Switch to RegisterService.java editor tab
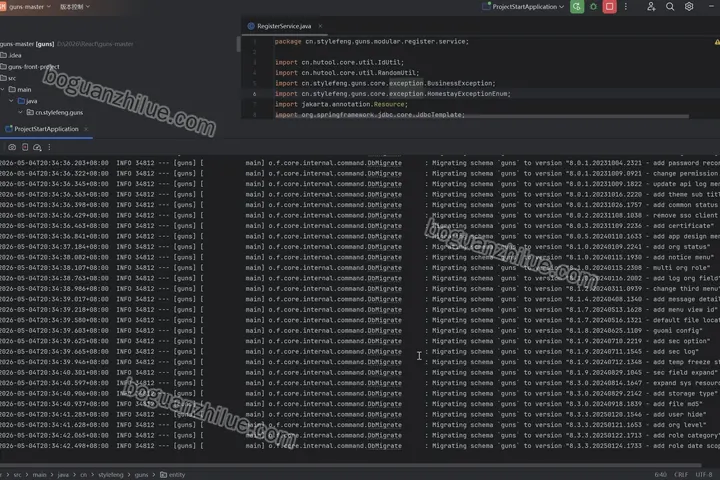This screenshot has height=480, width=720. coord(284,26)
